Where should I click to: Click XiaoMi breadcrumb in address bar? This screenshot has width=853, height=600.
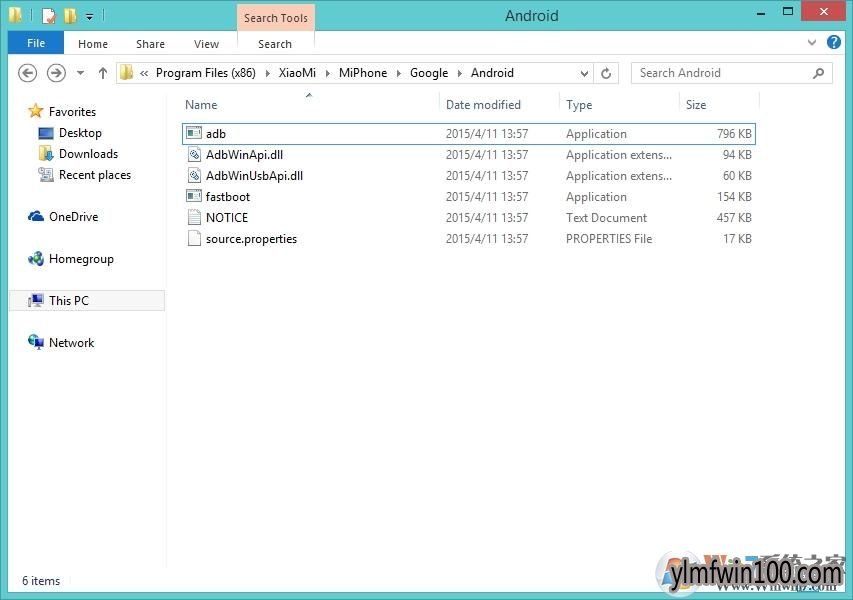coord(297,73)
